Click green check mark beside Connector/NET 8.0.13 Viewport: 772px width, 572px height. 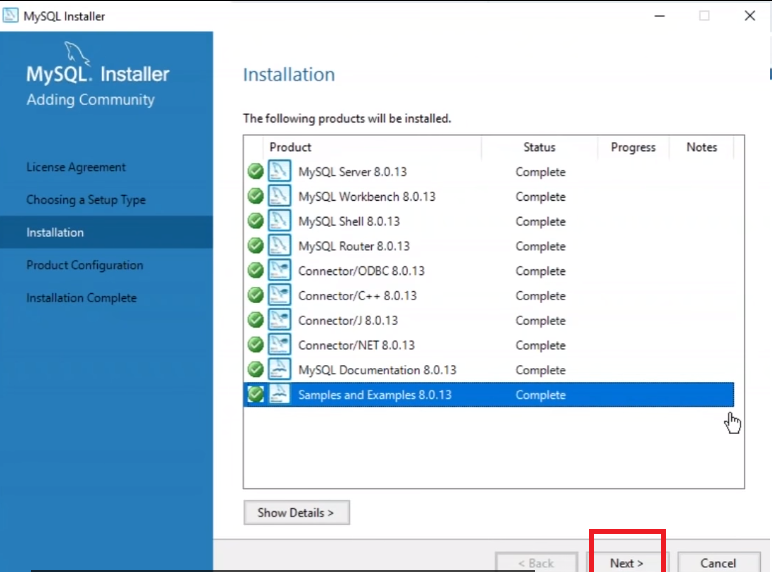[x=256, y=345]
